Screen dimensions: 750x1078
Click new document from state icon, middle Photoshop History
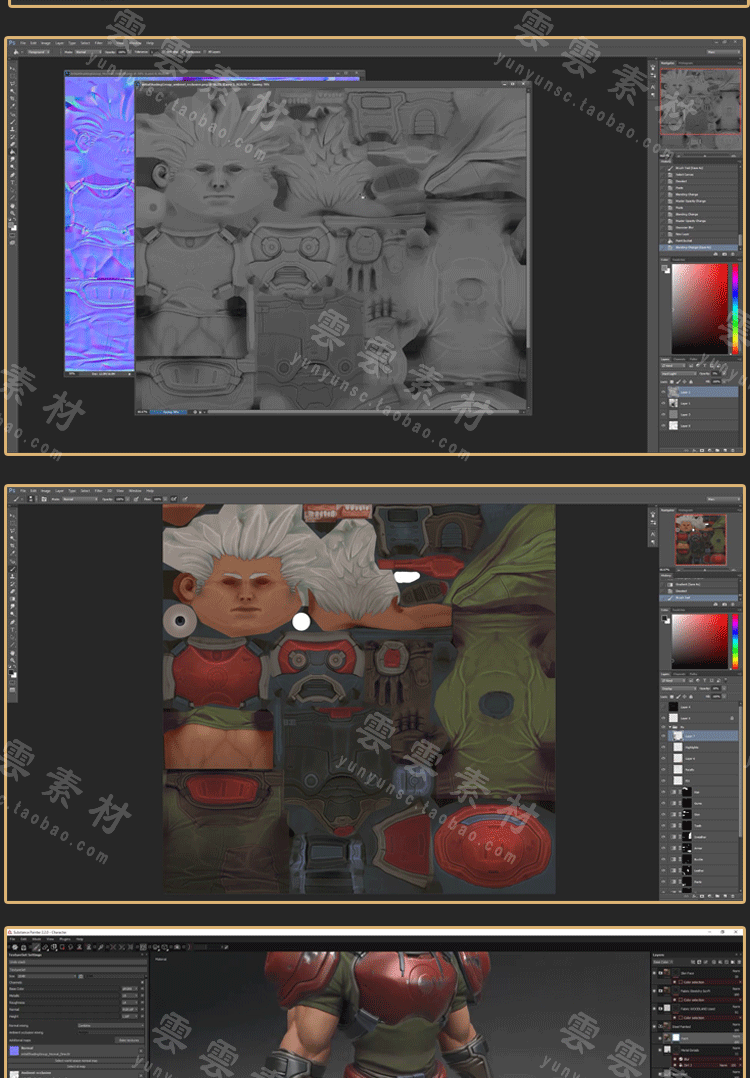click(x=716, y=604)
